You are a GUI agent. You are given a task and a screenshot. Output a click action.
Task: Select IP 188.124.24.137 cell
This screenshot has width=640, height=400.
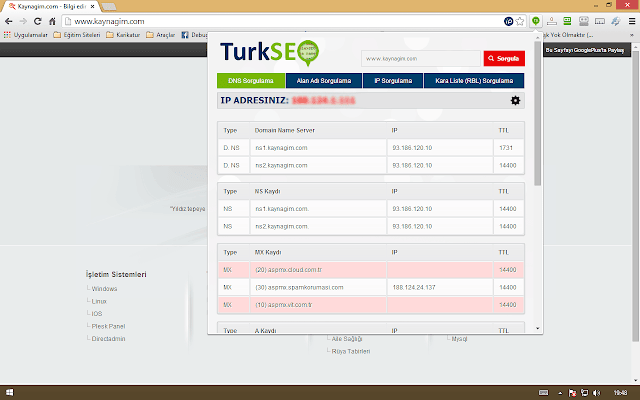[440, 287]
